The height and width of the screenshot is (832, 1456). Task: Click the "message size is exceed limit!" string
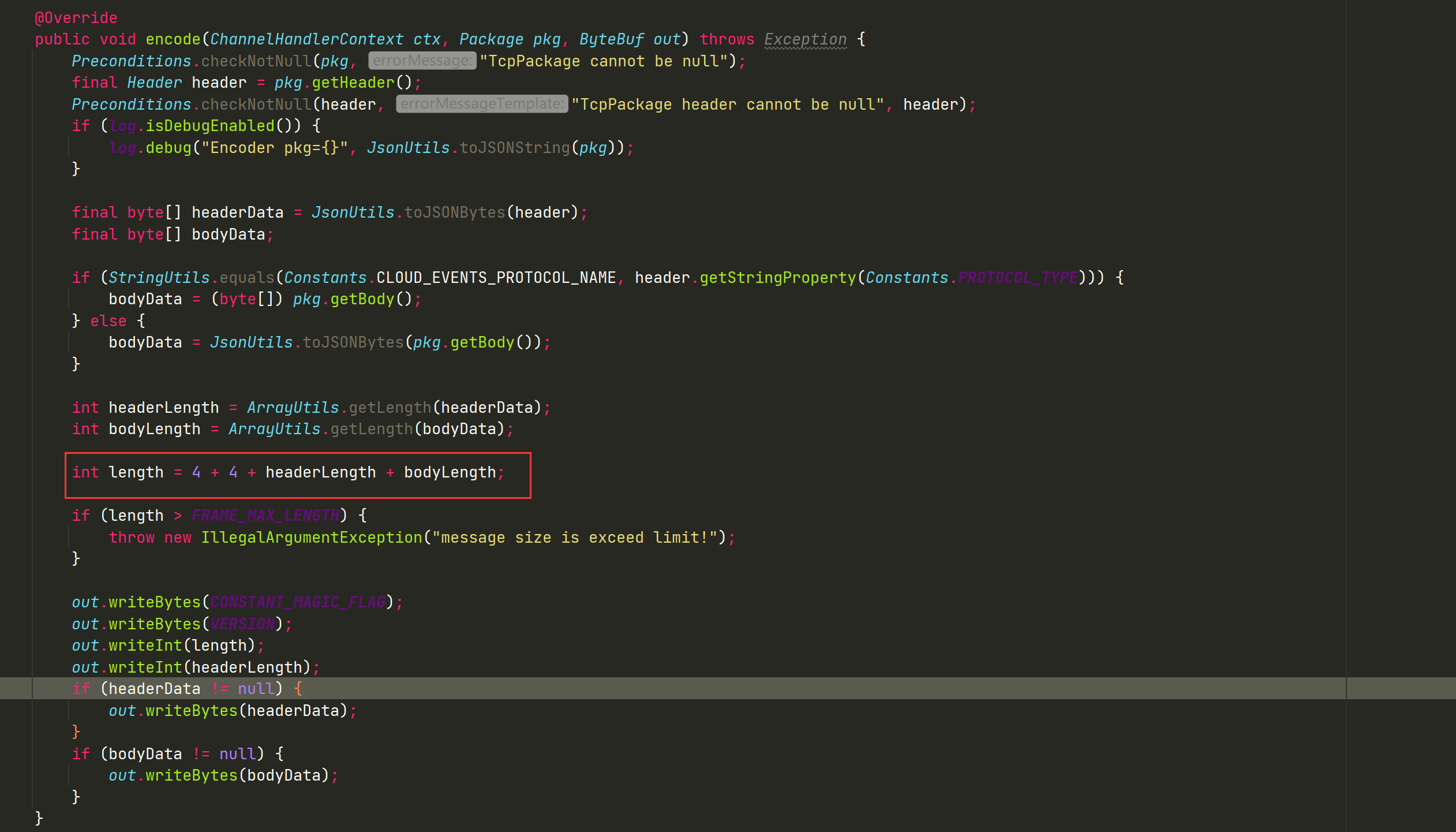[574, 538]
